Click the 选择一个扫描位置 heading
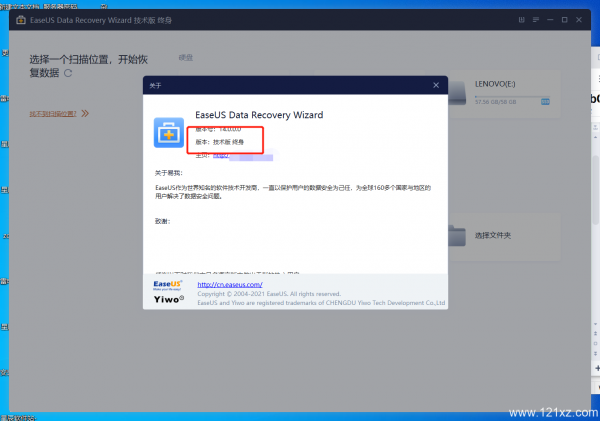Screen dimensions: 600x421 point(89,66)
